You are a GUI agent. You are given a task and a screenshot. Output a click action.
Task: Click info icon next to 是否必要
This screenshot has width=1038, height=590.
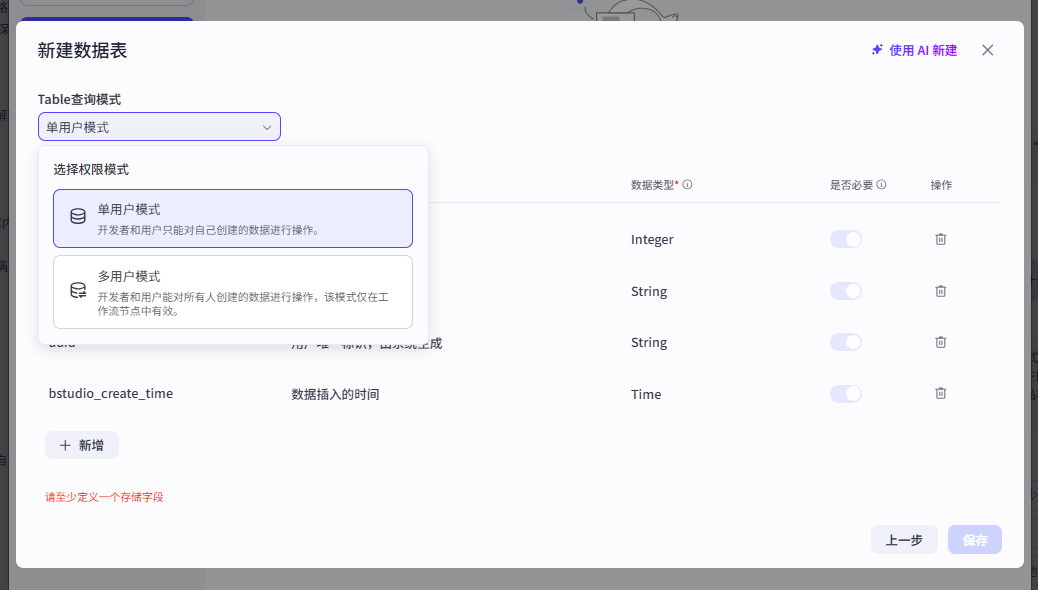(881, 185)
